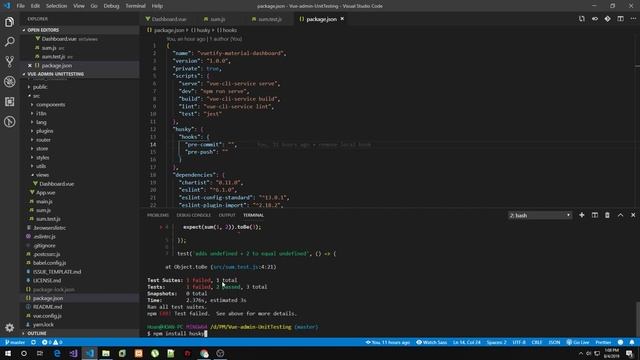Expand the Outline section
This screenshot has height=360, width=640.
80,333
